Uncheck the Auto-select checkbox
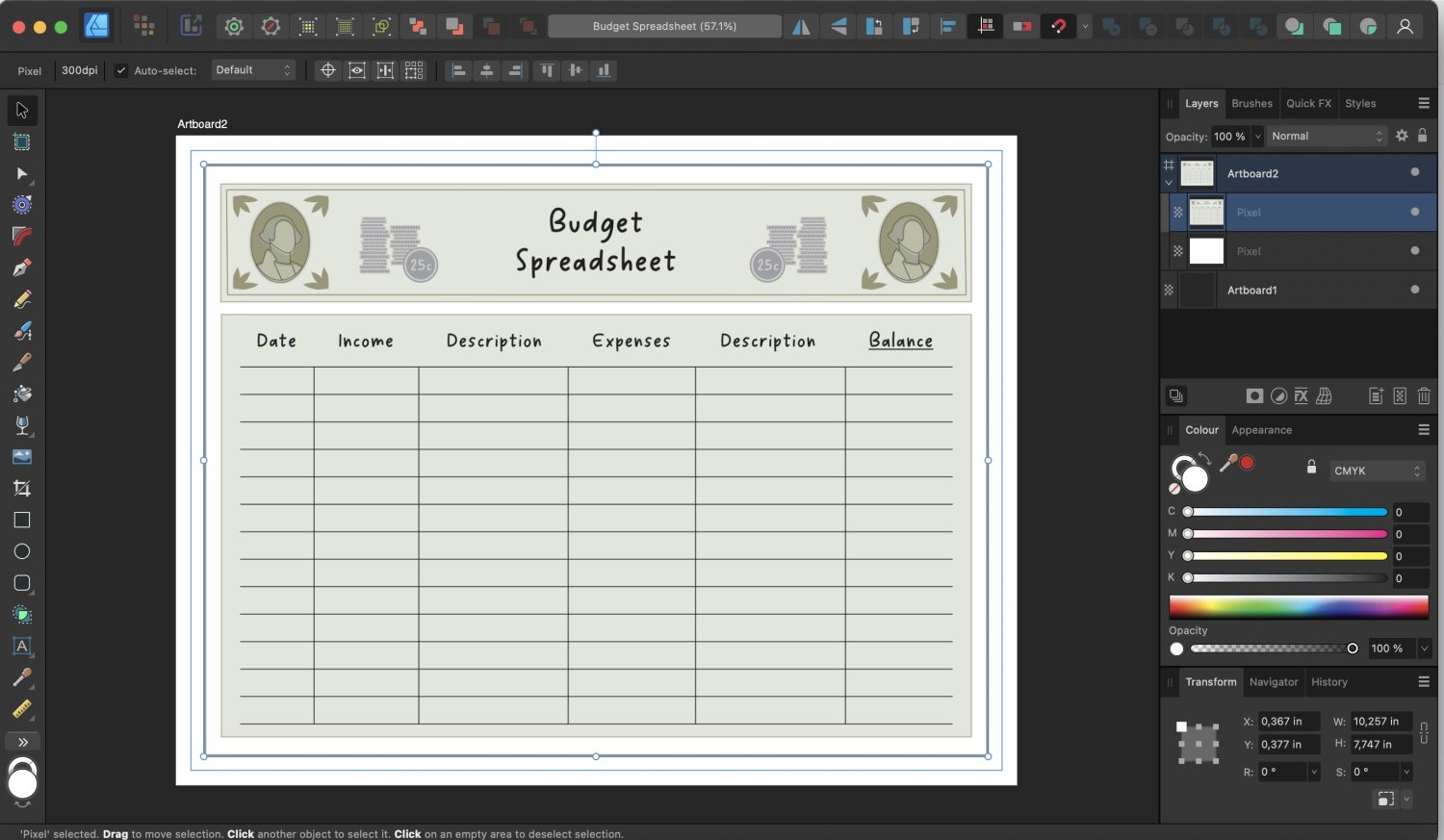Viewport: 1444px width, 840px height. pyautogui.click(x=121, y=70)
